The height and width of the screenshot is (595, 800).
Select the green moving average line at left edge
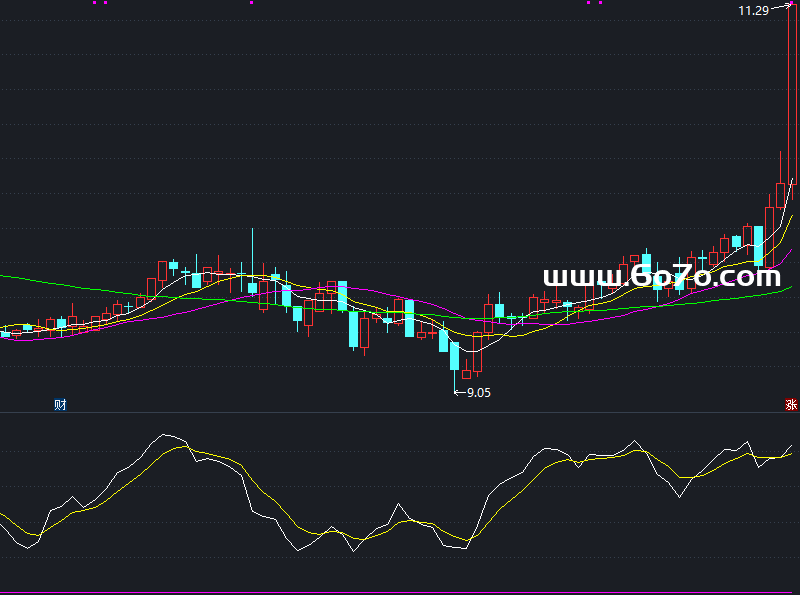5,276
